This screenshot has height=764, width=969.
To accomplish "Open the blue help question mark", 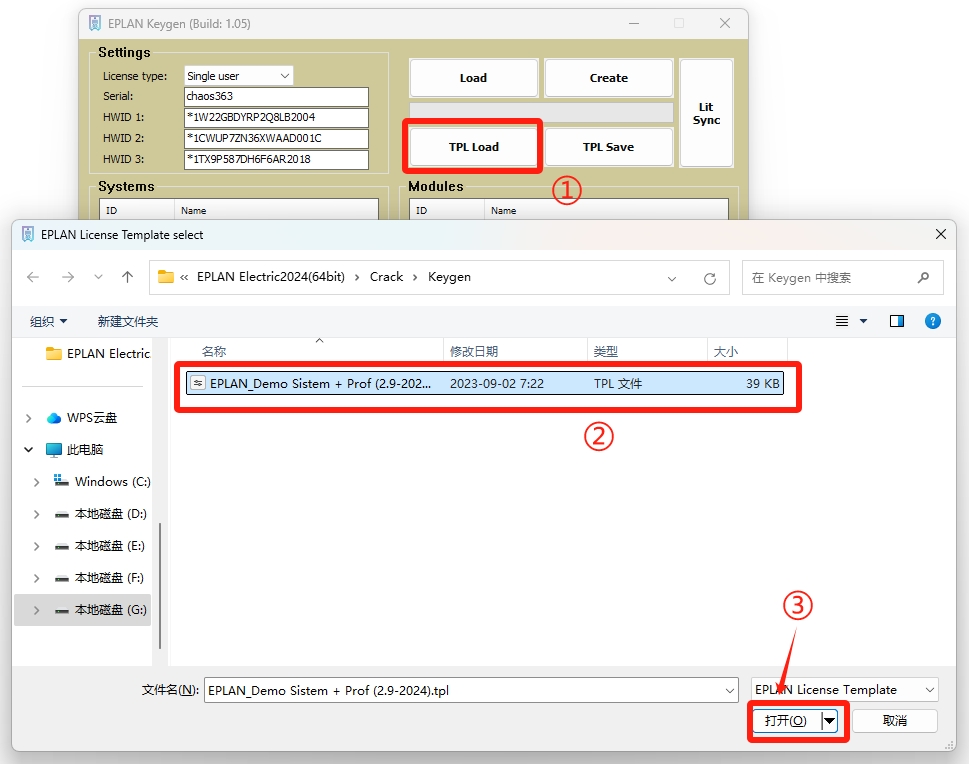I will tap(933, 321).
